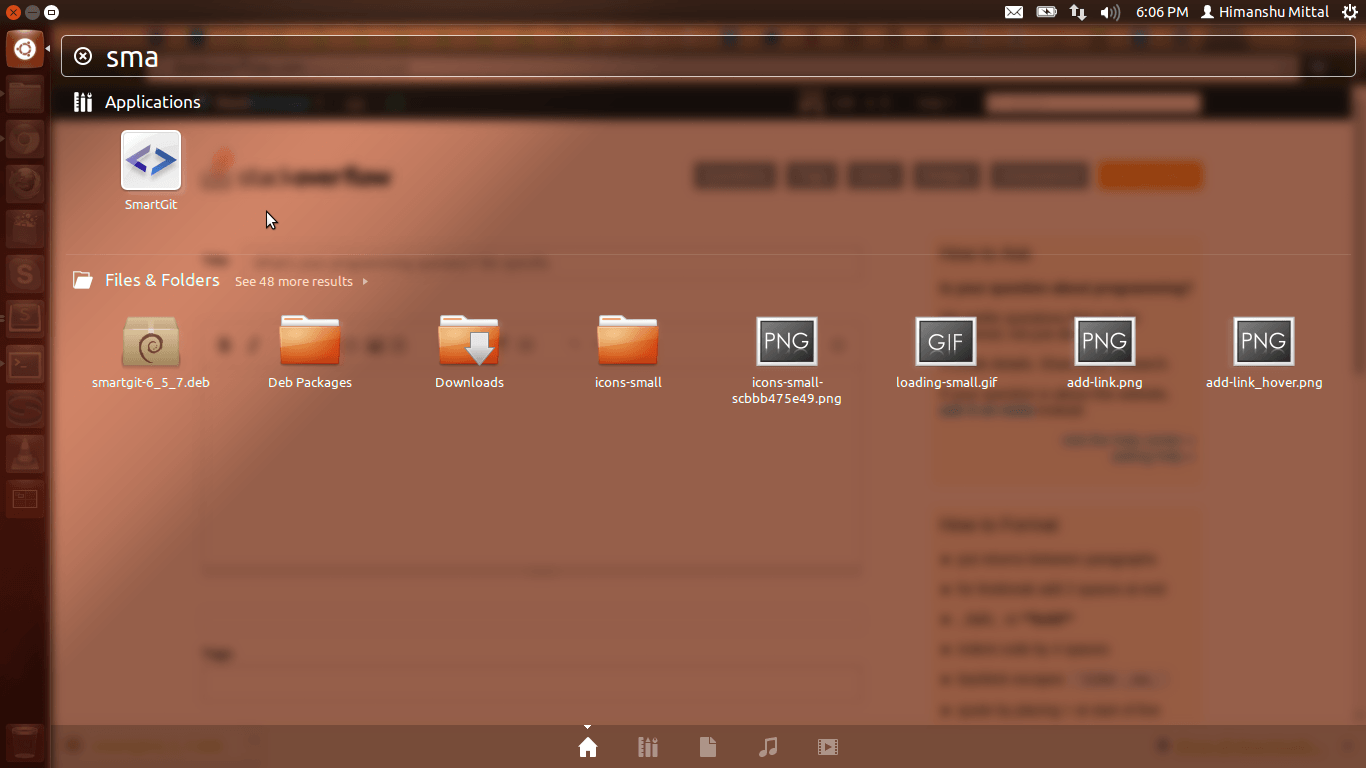Switch to the Applications lens

point(648,747)
